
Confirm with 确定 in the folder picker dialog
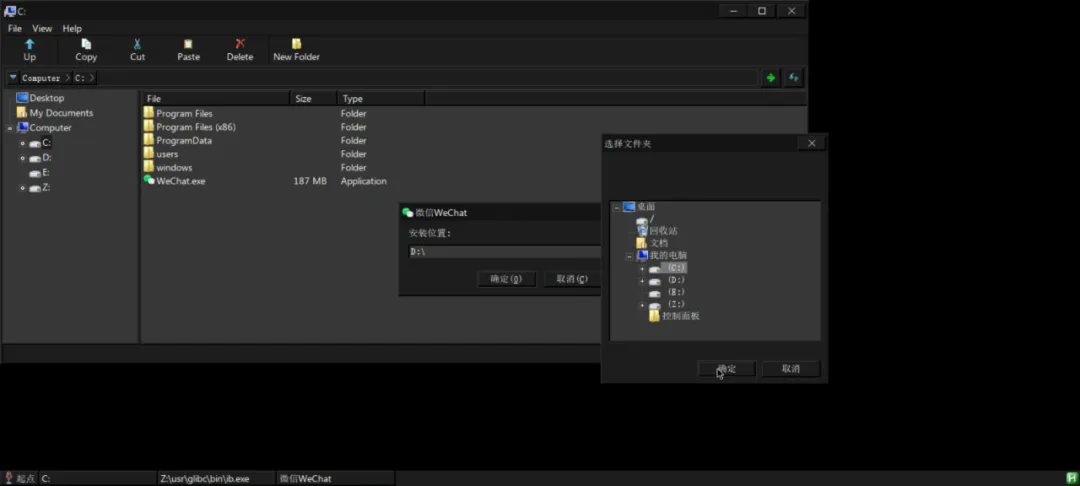727,369
